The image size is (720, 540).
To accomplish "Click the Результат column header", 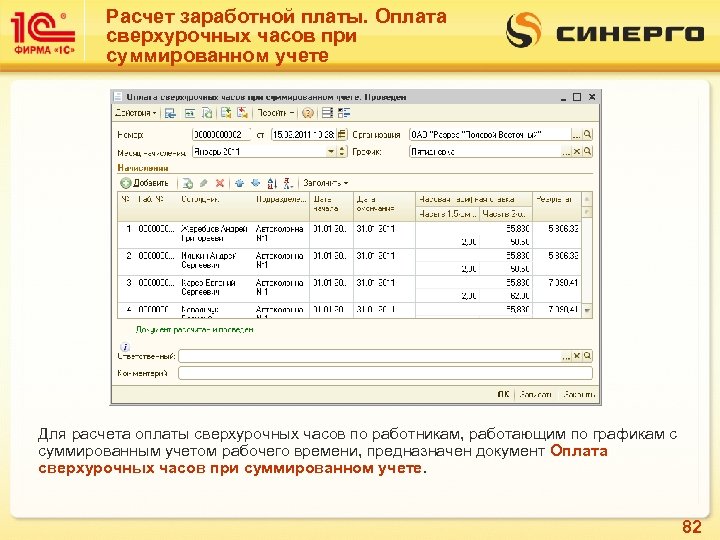I will (557, 207).
